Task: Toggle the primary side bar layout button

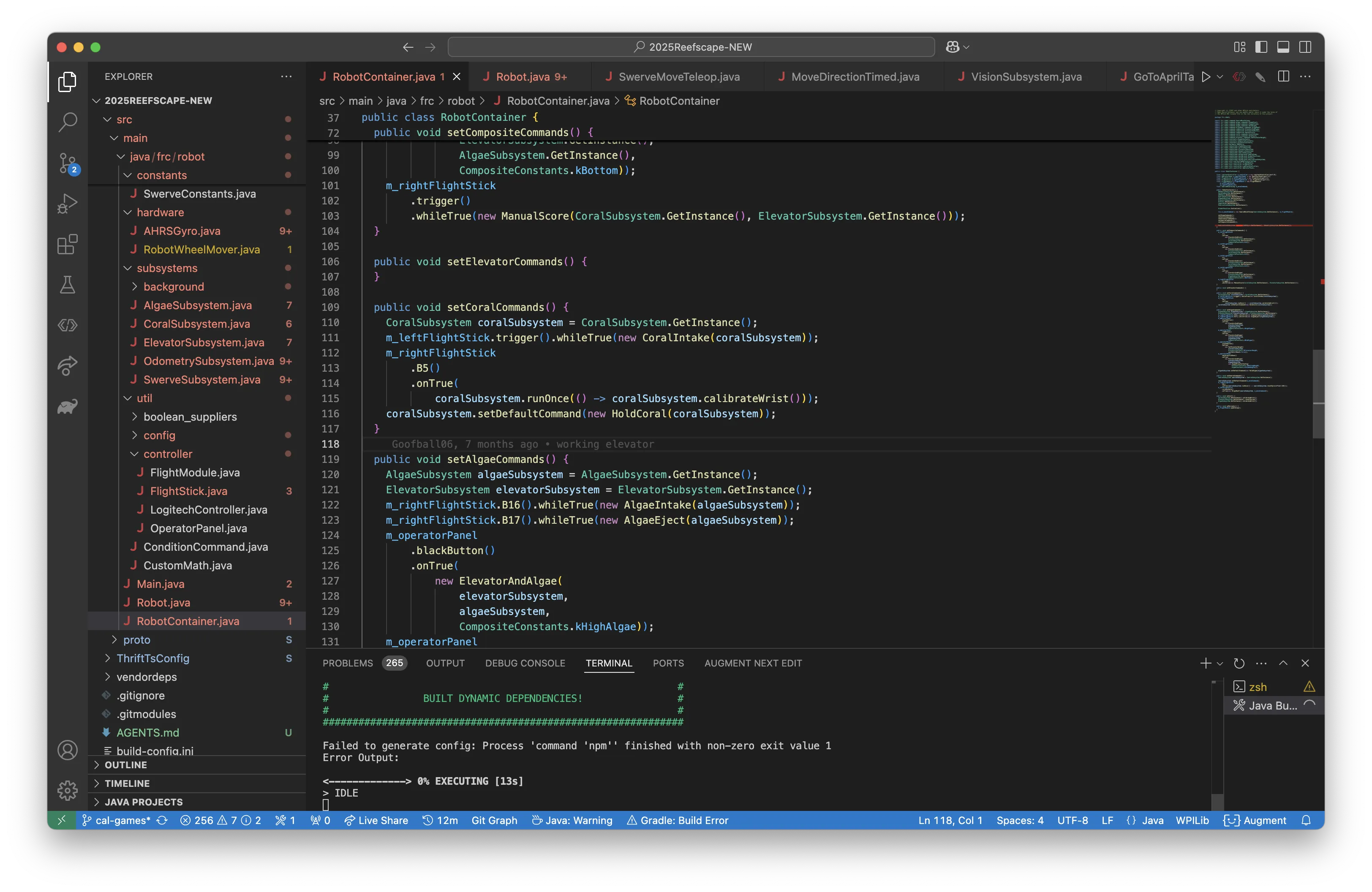Action: [x=1261, y=47]
